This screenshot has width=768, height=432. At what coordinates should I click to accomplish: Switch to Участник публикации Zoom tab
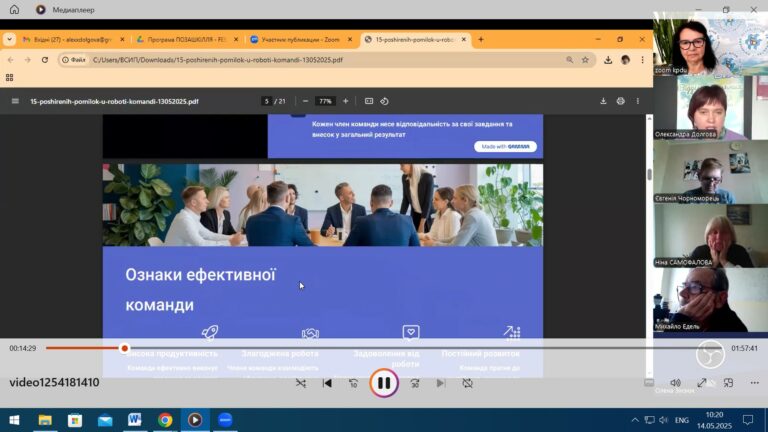click(x=299, y=40)
